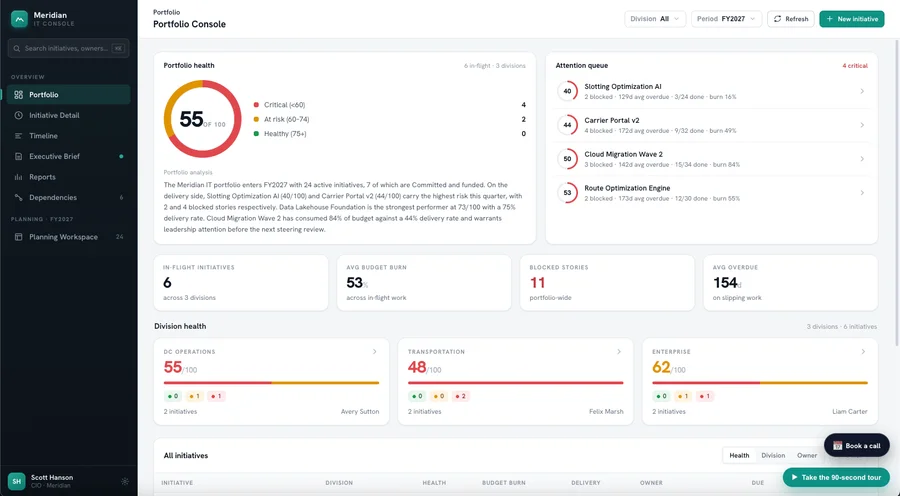900x496 pixels.
Task: Click the score ring showing 44
Action: [567, 125]
